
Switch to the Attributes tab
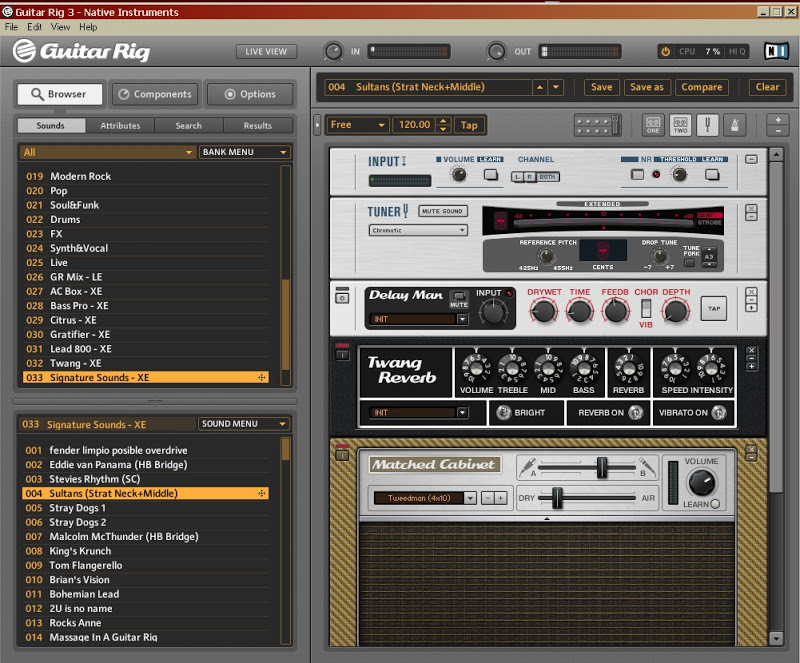point(120,126)
